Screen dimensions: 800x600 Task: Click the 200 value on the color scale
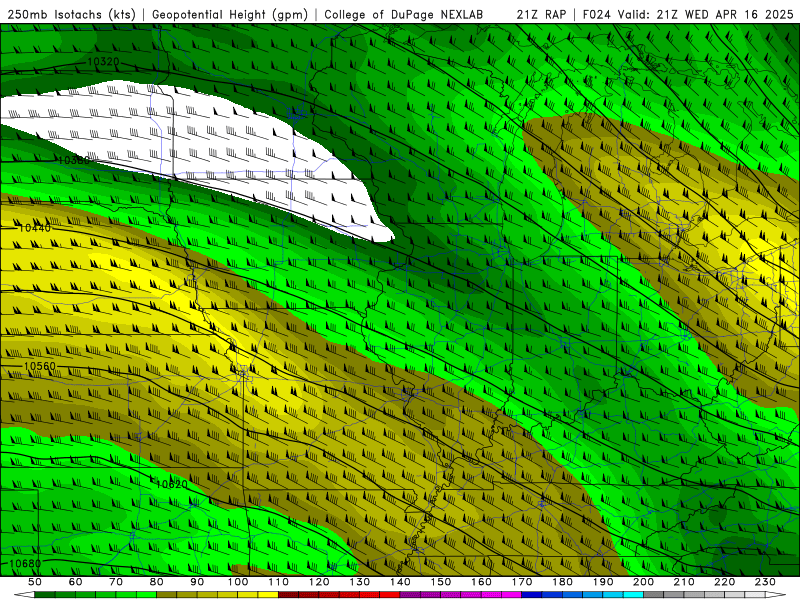(x=643, y=582)
